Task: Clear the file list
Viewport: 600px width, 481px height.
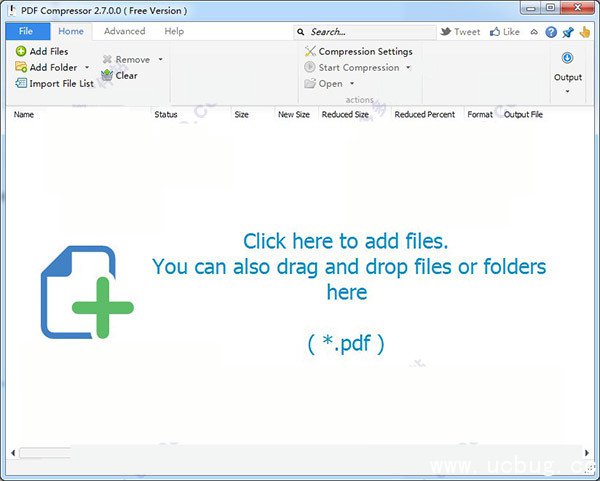Action: point(120,75)
